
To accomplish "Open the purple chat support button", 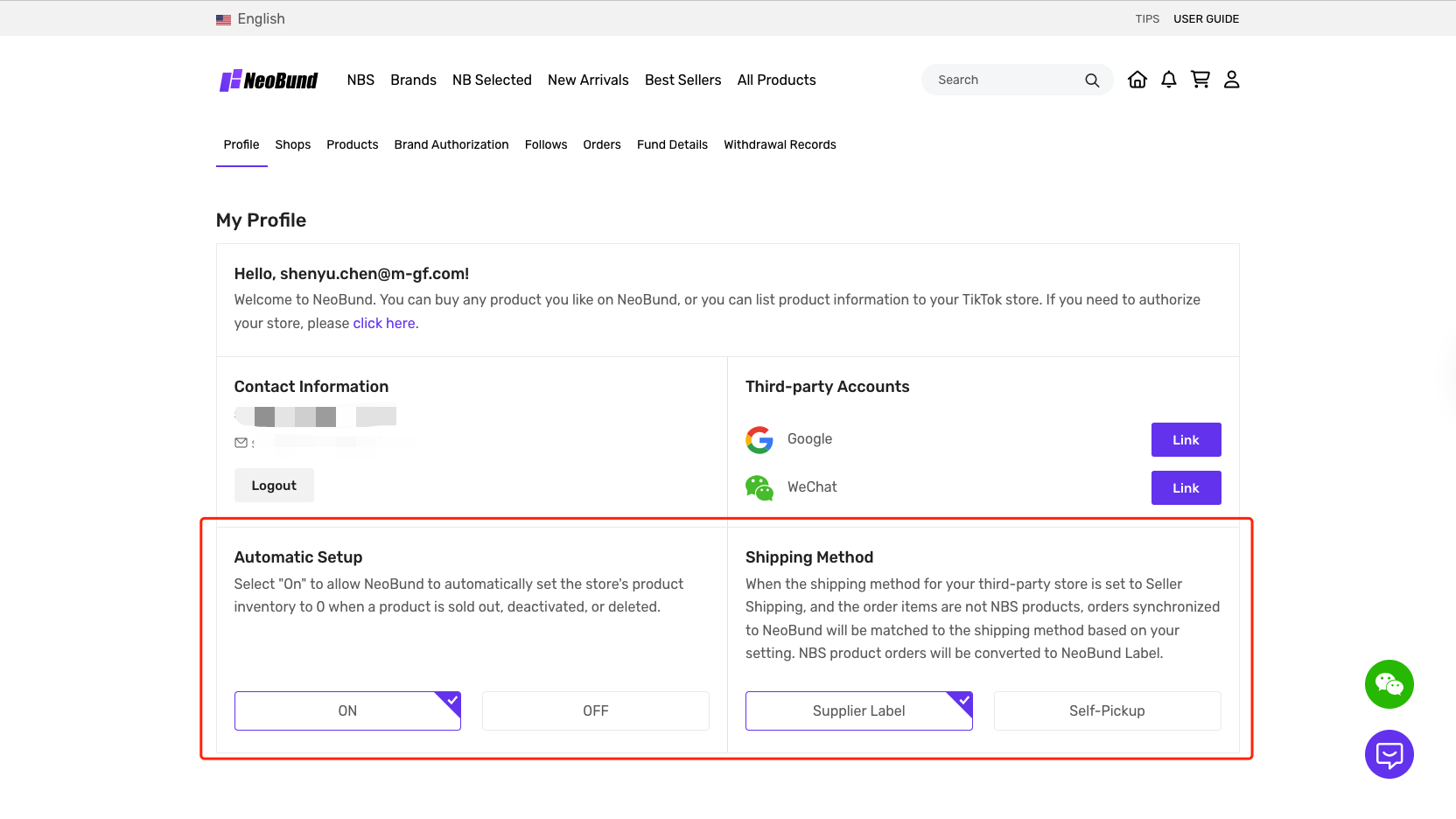I will point(1389,754).
